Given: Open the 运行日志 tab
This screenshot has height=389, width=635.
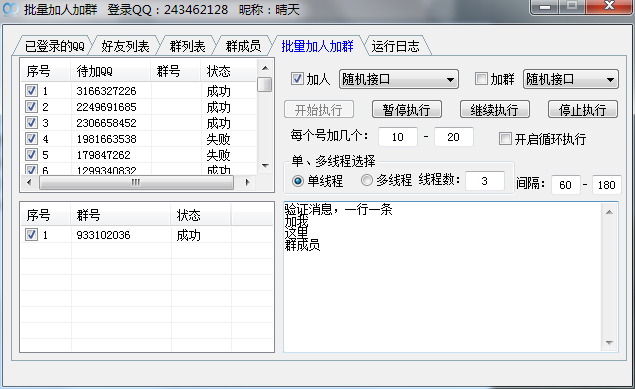Looking at the screenshot, I should tap(395, 46).
